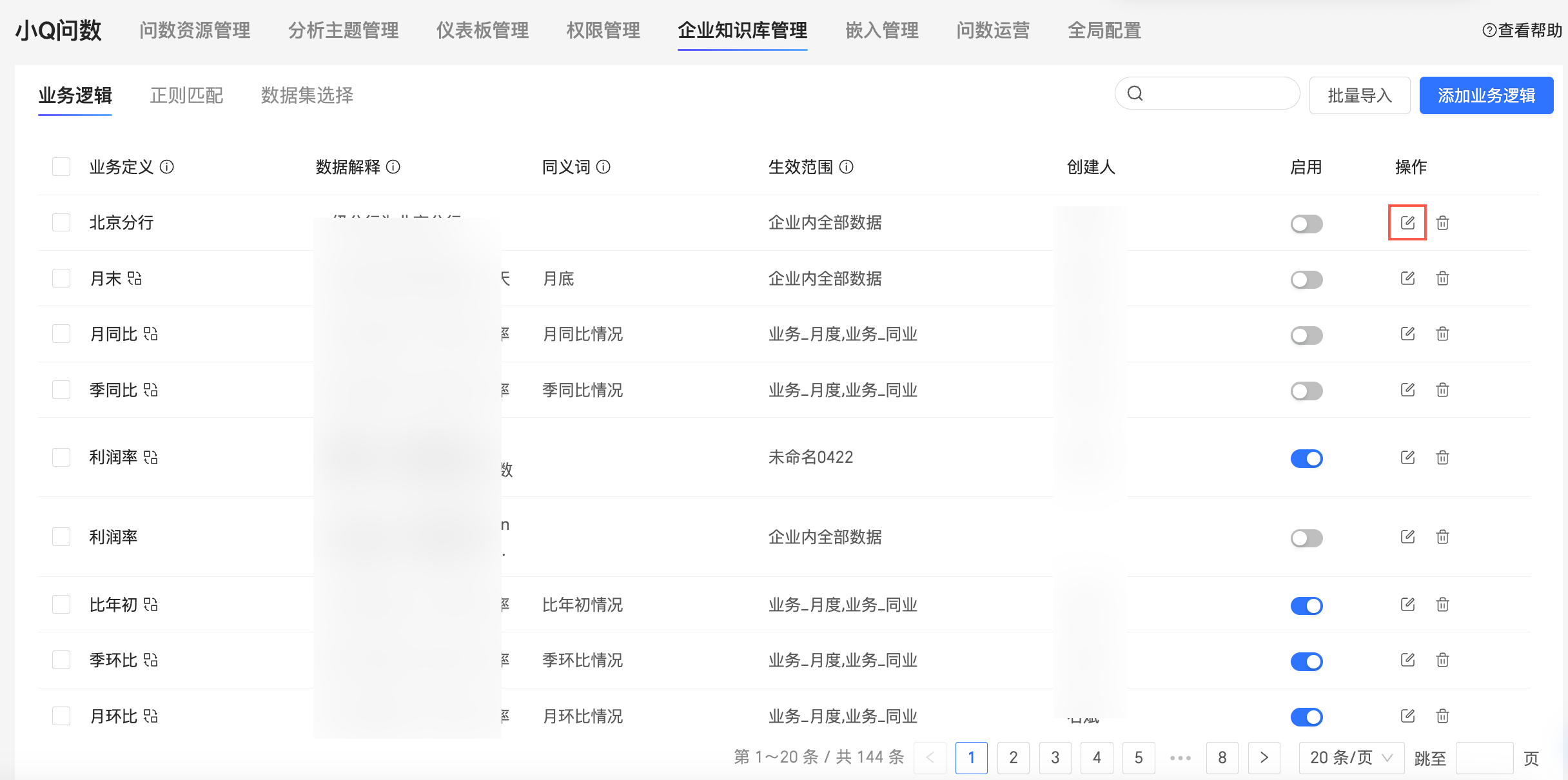
Task: Click the search magnifier icon
Action: click(x=1135, y=94)
